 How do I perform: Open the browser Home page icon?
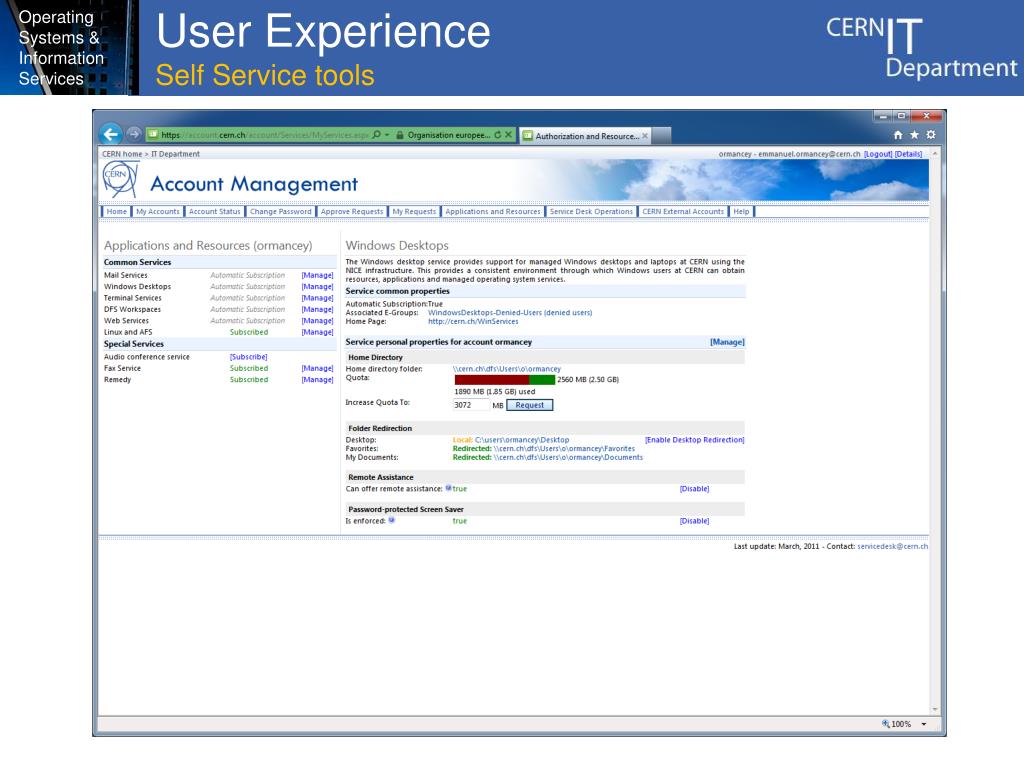click(898, 135)
